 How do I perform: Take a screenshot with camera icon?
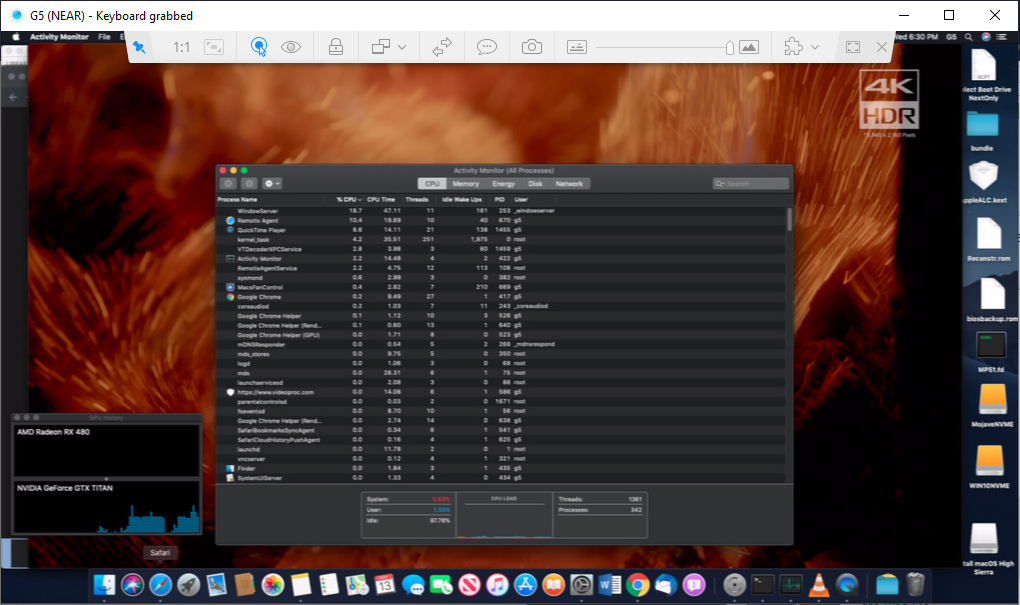pos(531,47)
